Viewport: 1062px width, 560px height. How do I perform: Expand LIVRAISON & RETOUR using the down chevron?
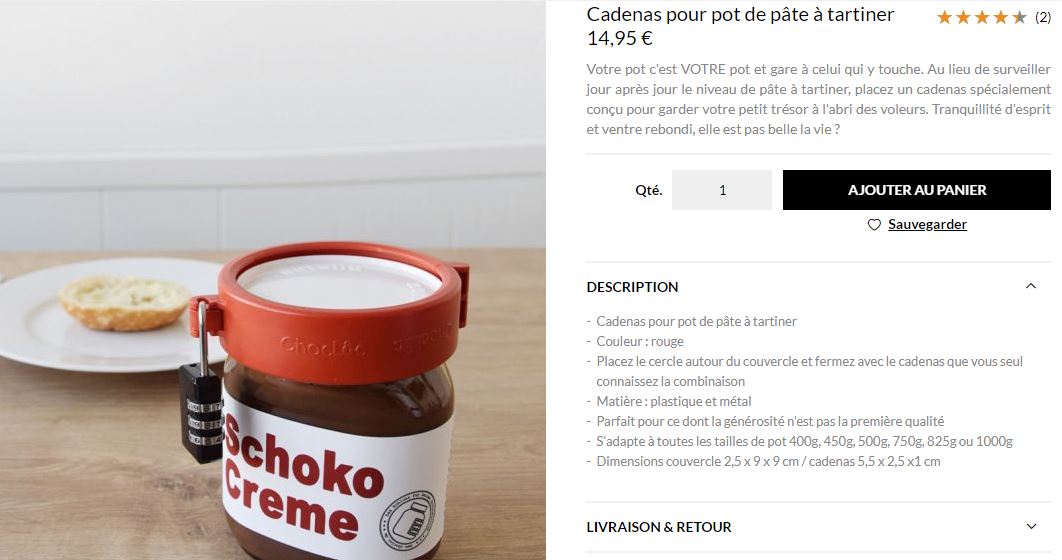pos(1031,527)
